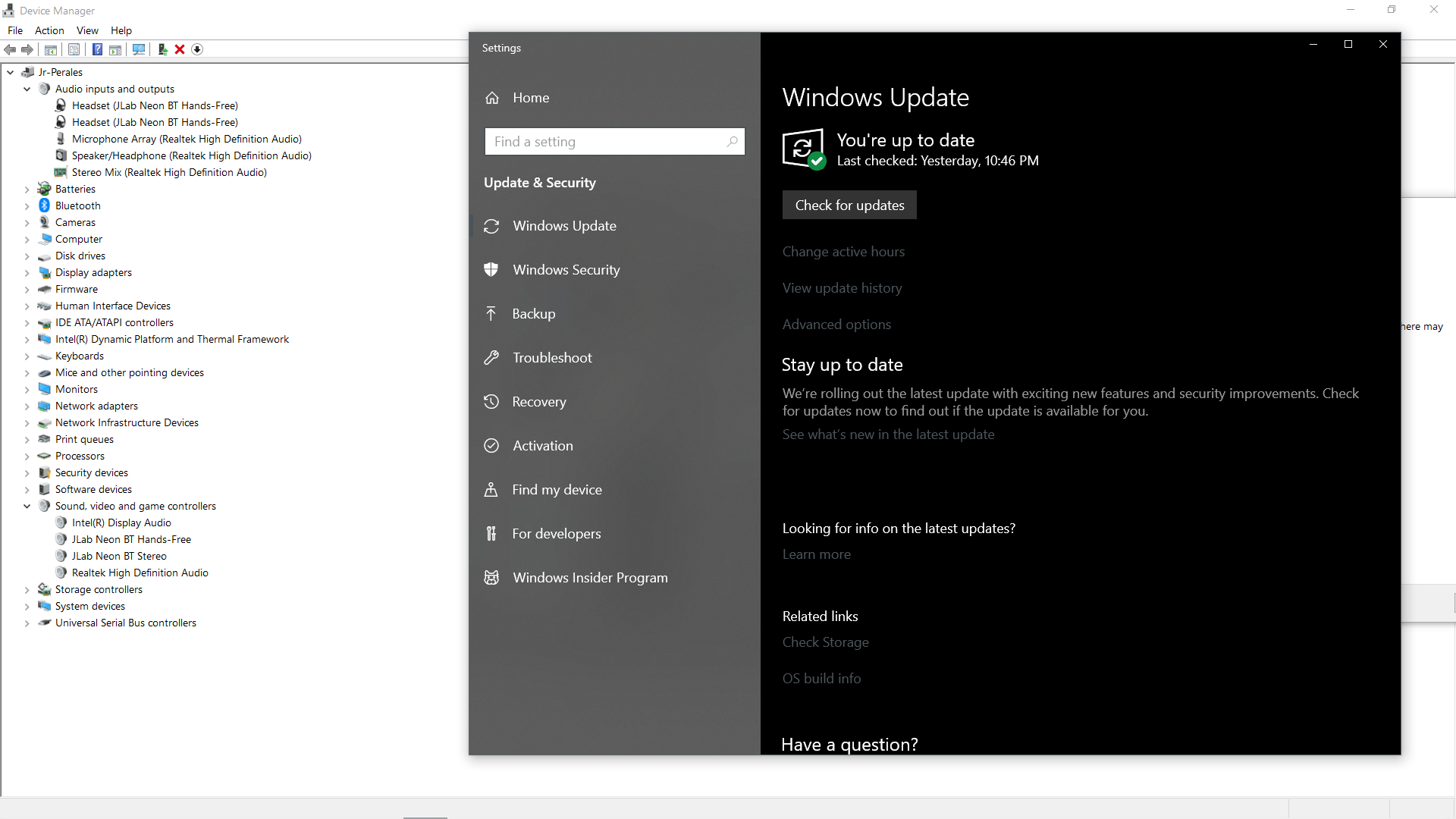The height and width of the screenshot is (819, 1456).
Task: Click the Backup upload-arrow icon
Action: coord(491,314)
